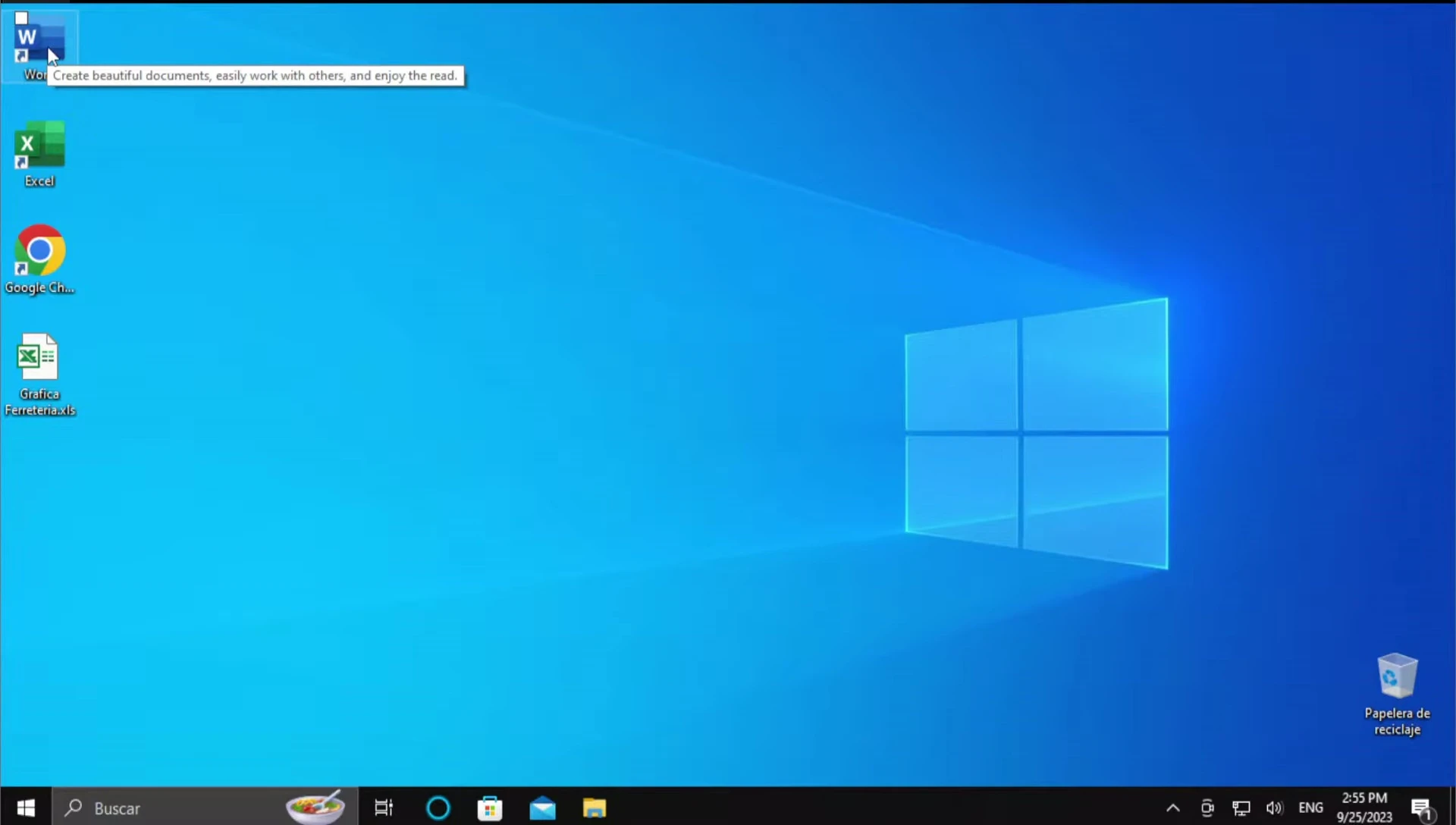Click the Meet Now tray icon

1207,808
